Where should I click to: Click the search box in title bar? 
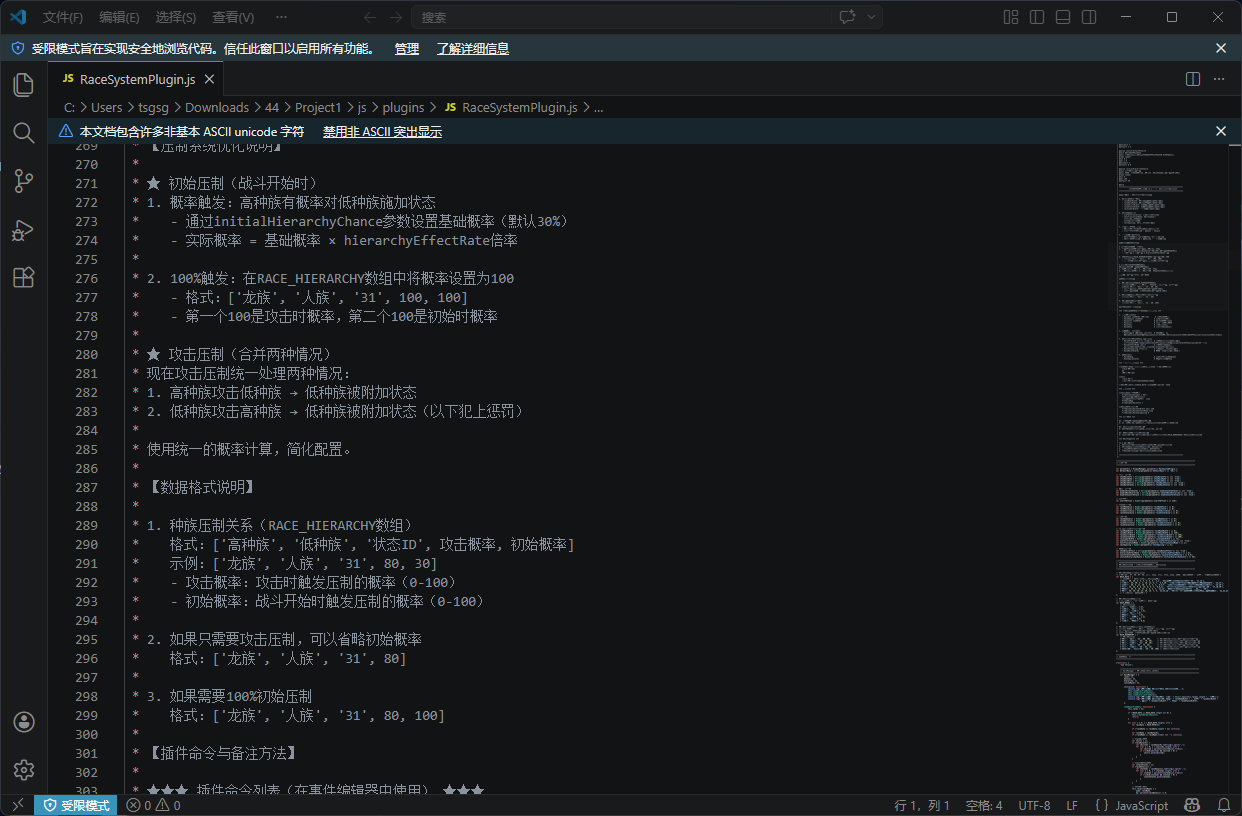pyautogui.click(x=620, y=17)
